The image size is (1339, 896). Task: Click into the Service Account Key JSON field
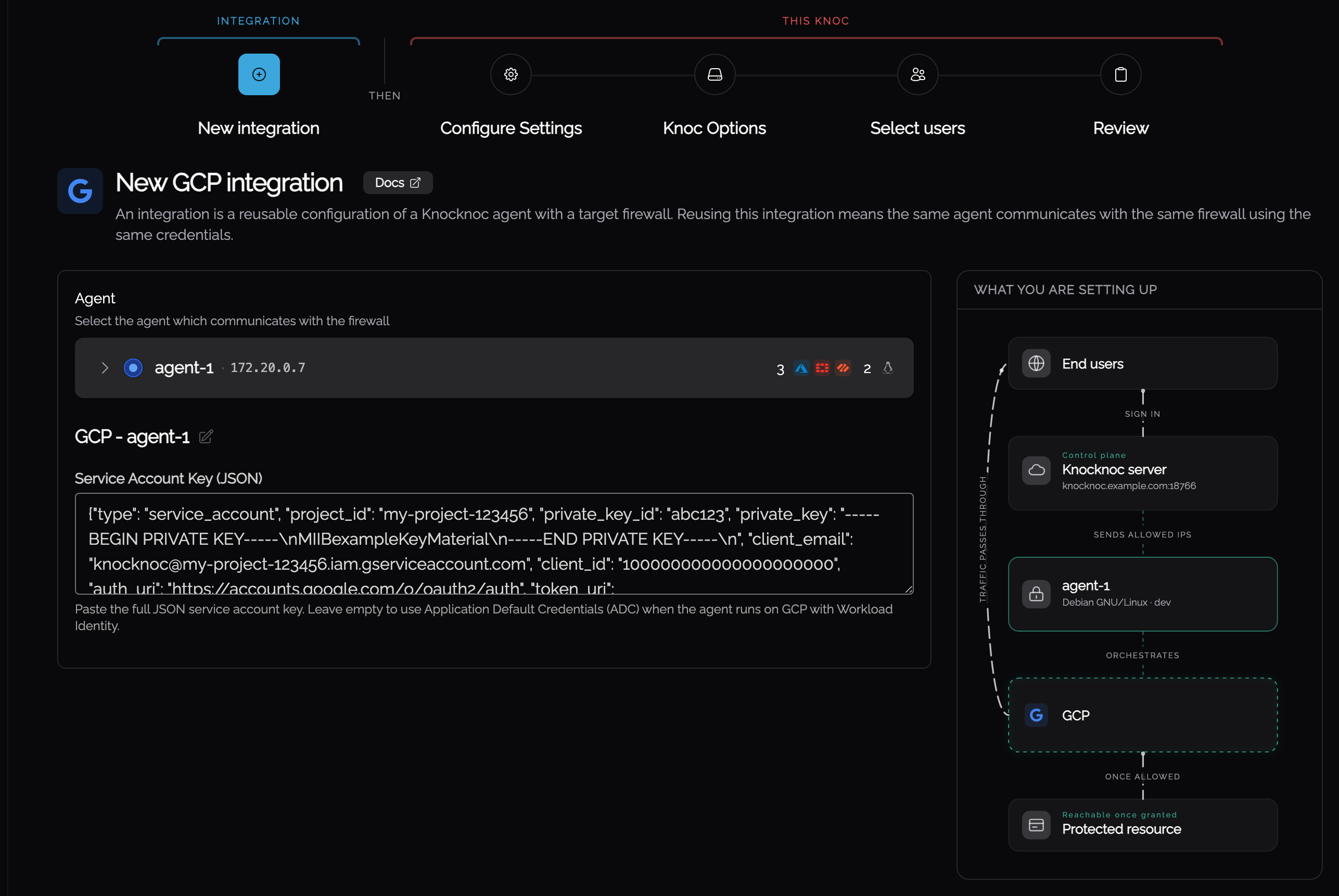494,543
